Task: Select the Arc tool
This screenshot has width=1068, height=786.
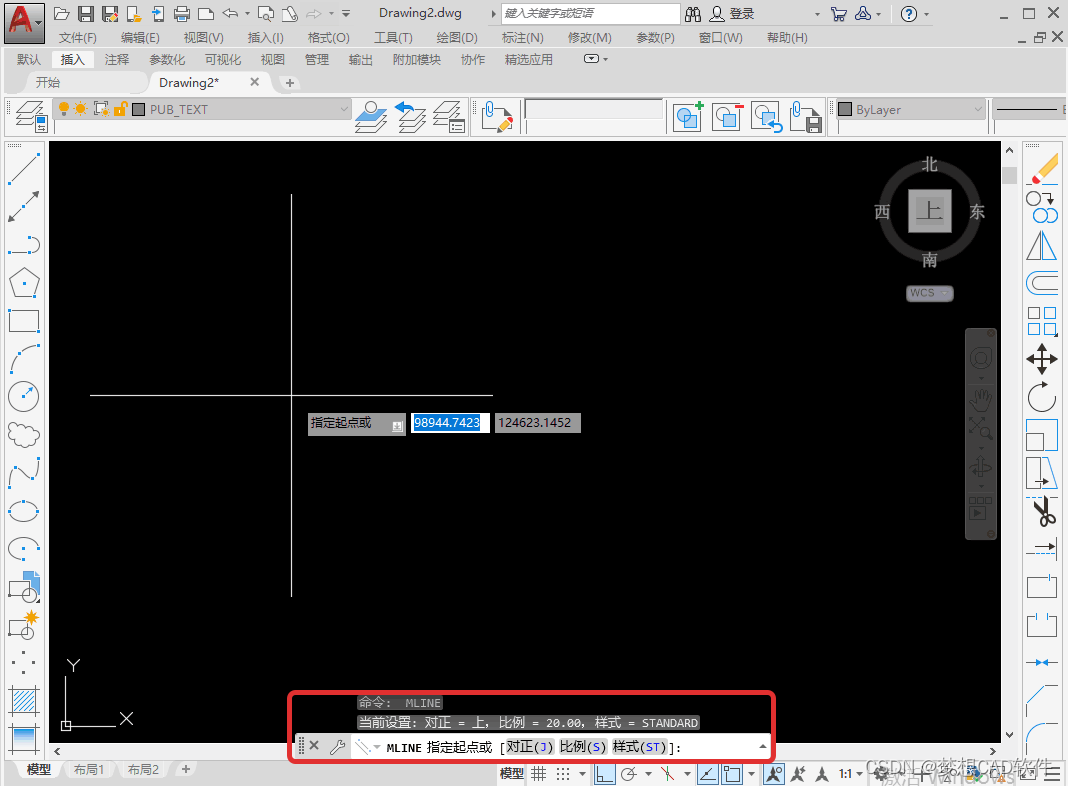Action: (x=24, y=358)
